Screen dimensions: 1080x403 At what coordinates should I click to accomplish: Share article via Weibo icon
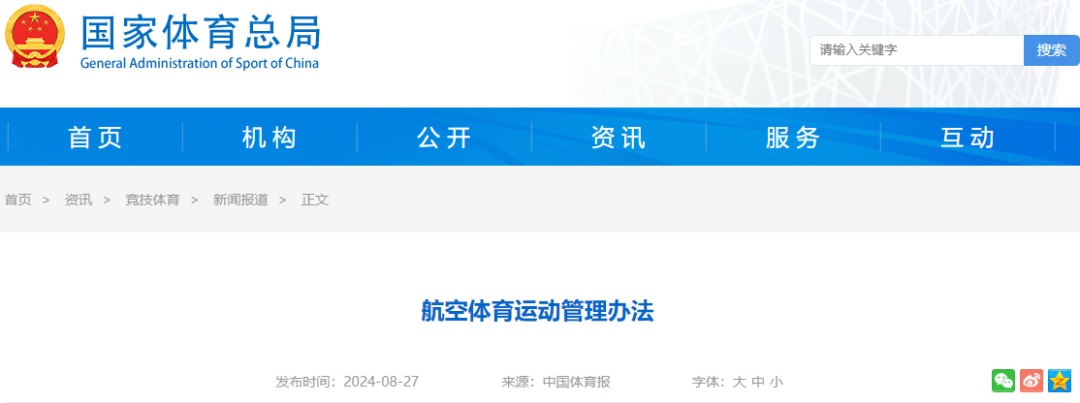pyautogui.click(x=1031, y=380)
